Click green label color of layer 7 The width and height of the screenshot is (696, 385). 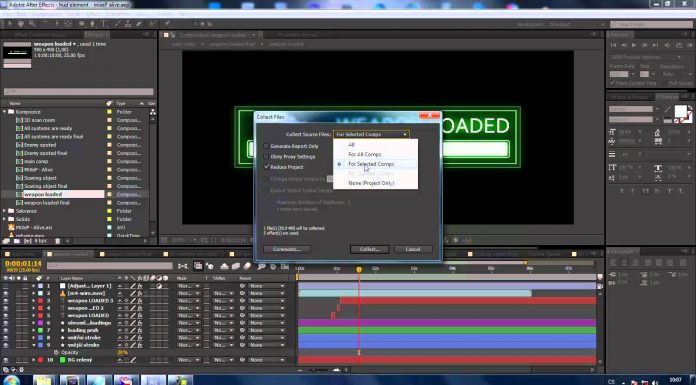pos(40,330)
